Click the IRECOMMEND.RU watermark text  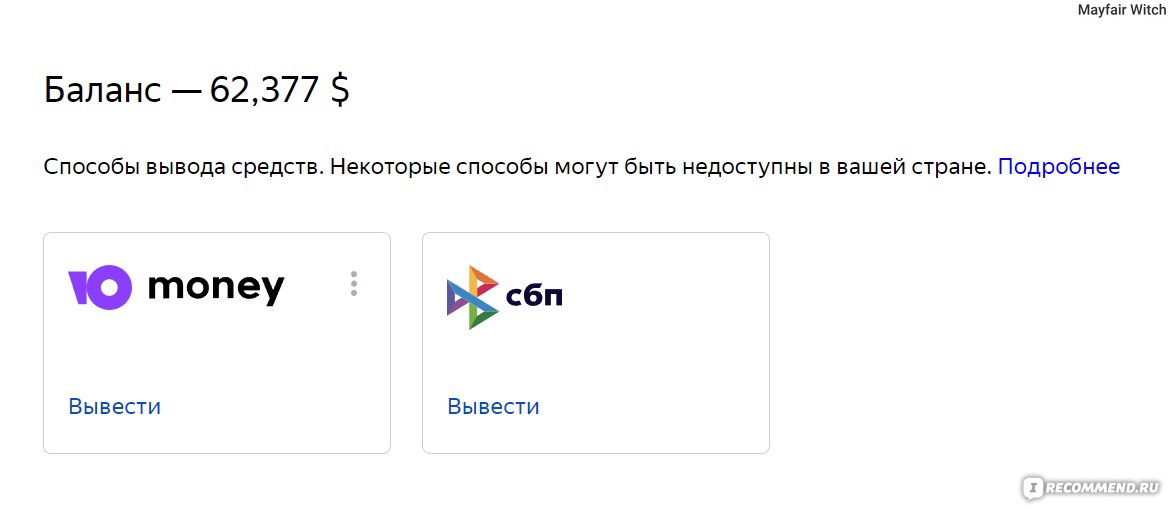1103,488
